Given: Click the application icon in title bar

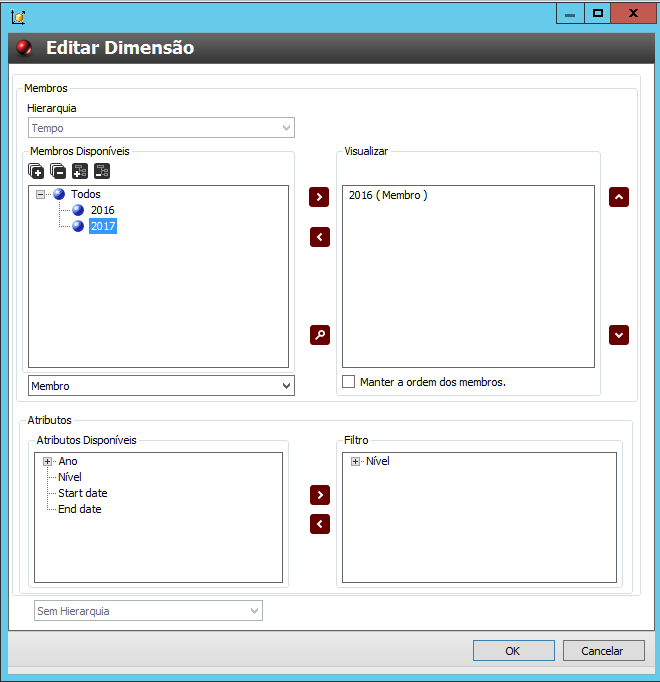Looking at the screenshot, I should (x=18, y=17).
